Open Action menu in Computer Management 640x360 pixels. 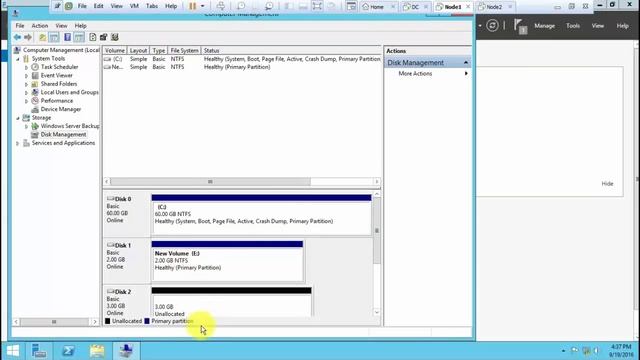(x=40, y=26)
